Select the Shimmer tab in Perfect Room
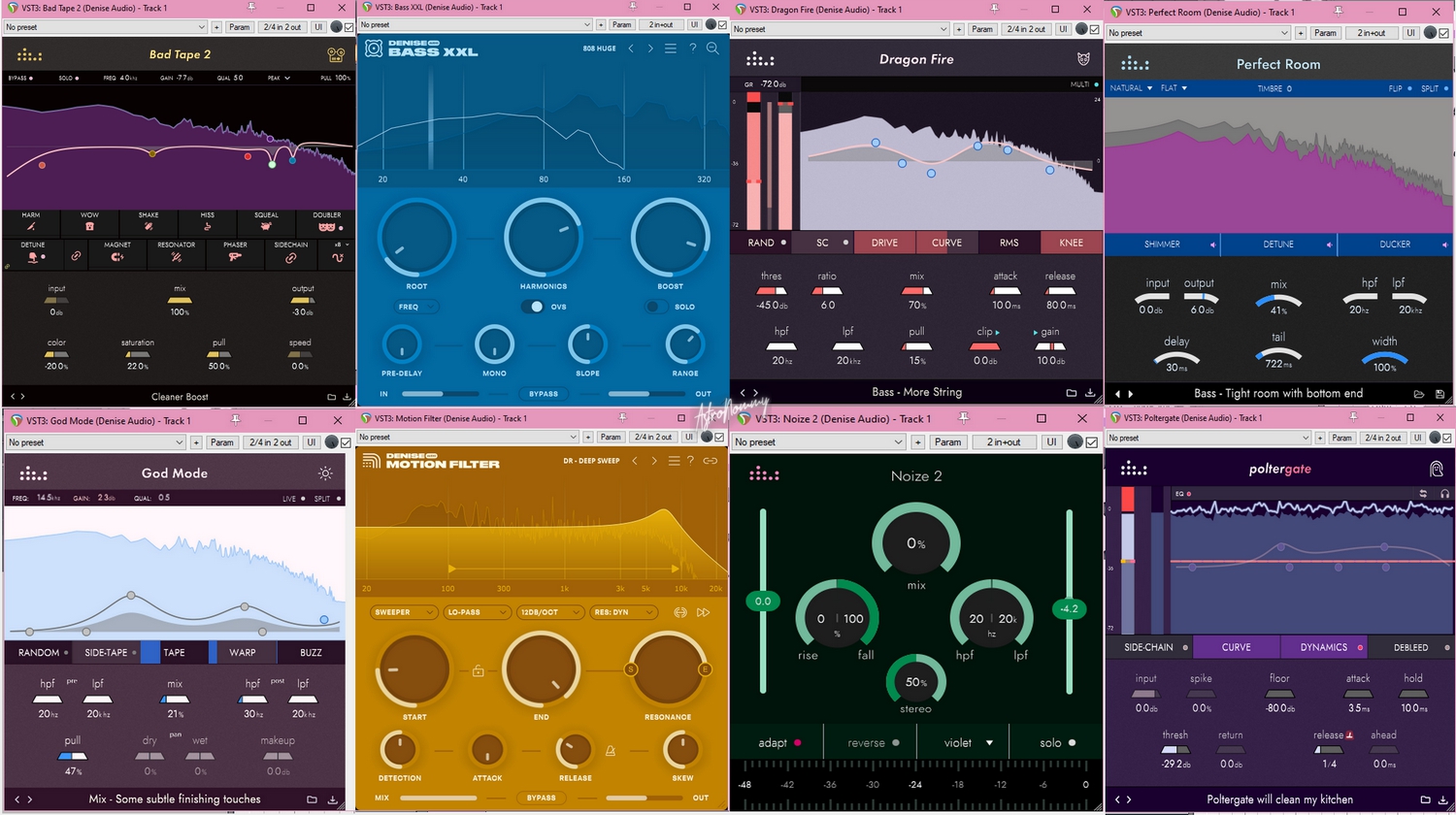This screenshot has width=1456, height=815. pos(1162,244)
